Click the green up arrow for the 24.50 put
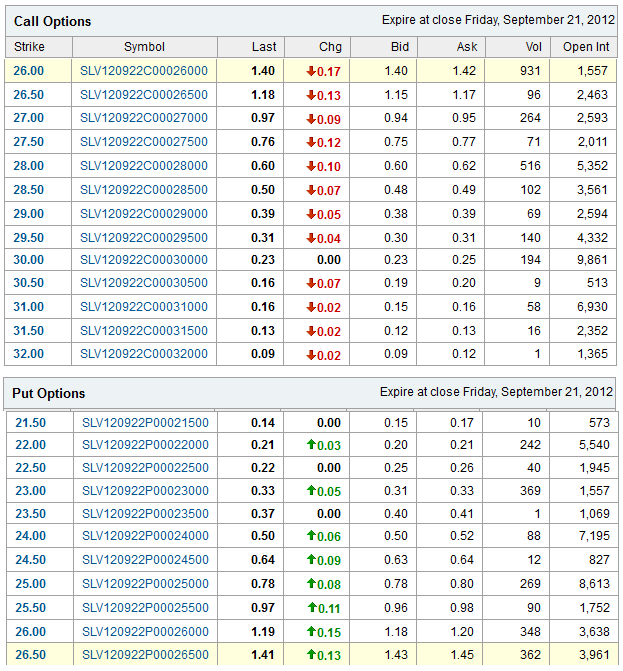 [311, 561]
